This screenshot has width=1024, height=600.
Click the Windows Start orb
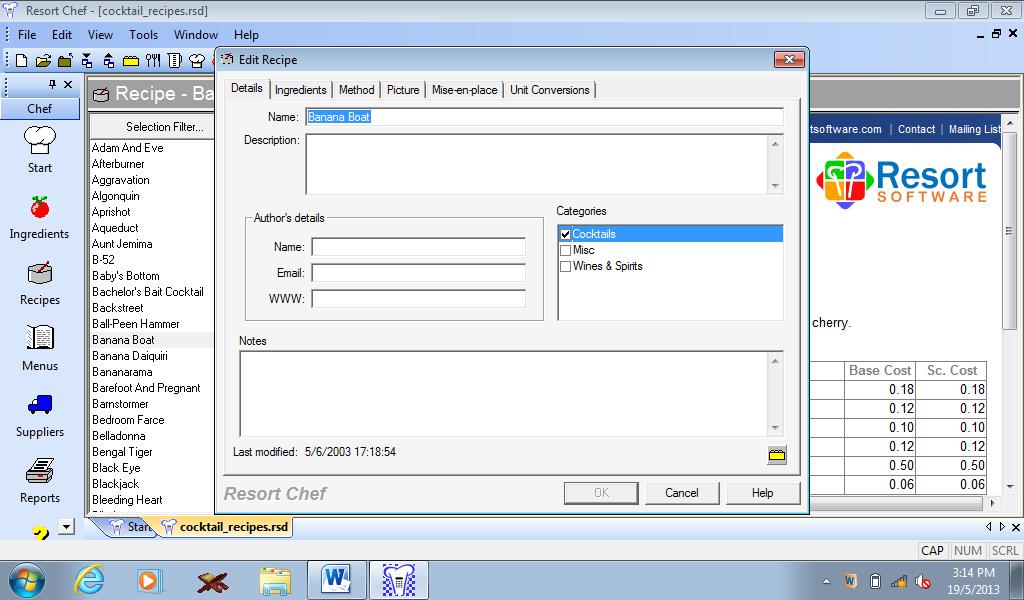[27, 580]
